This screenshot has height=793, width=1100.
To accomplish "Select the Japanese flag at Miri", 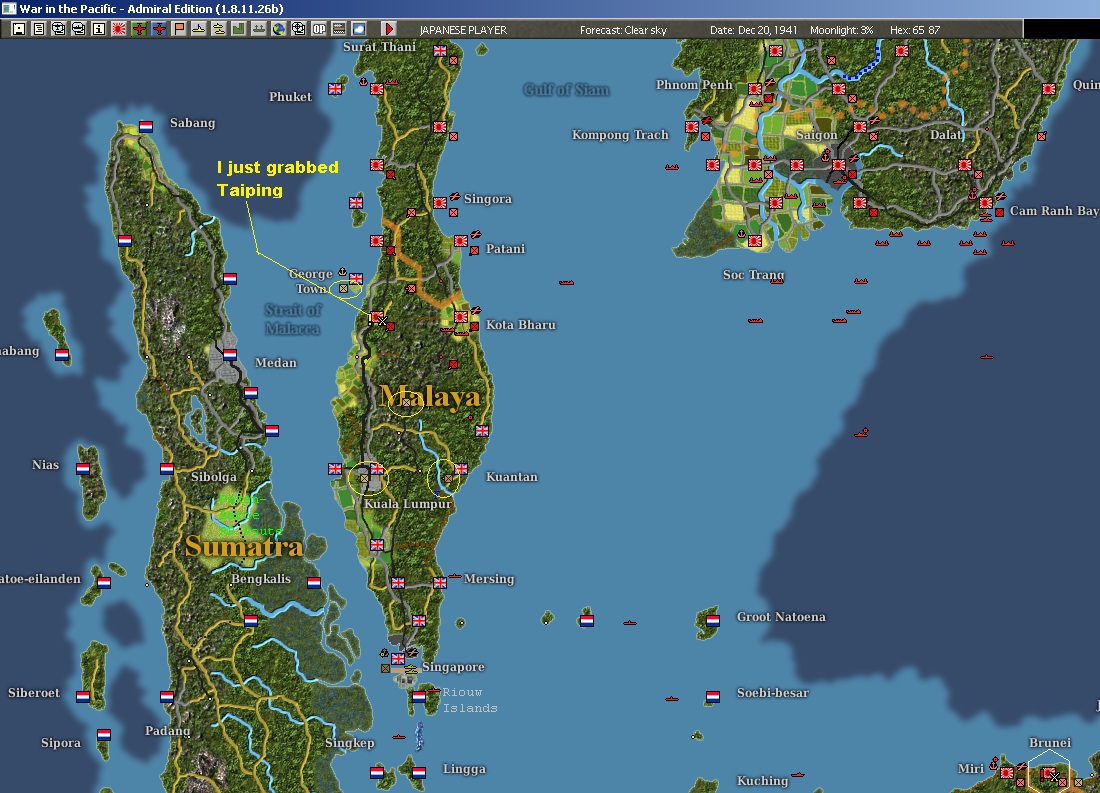I will pos(1007,773).
